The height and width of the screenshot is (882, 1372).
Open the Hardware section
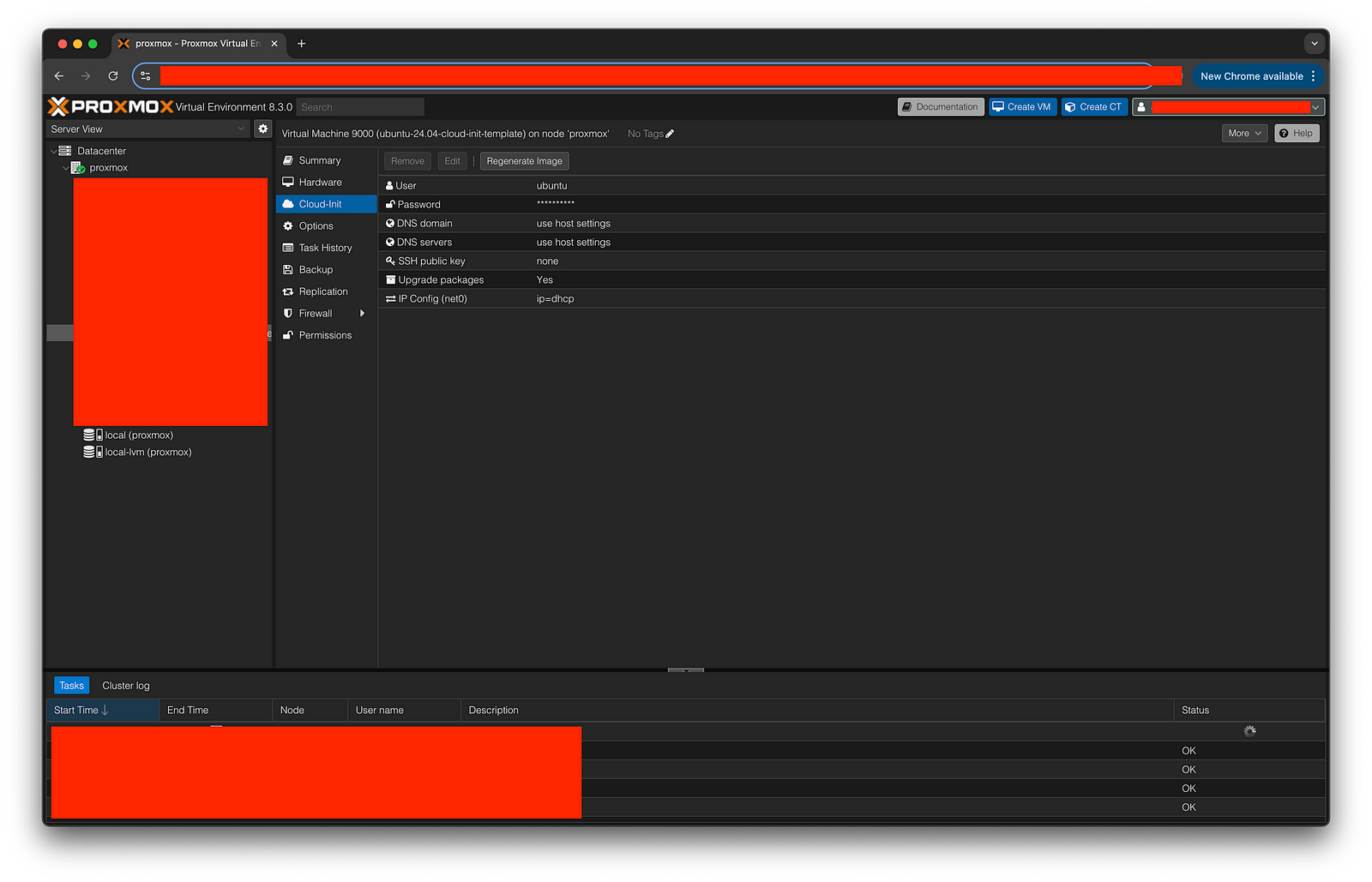[x=326, y=183]
